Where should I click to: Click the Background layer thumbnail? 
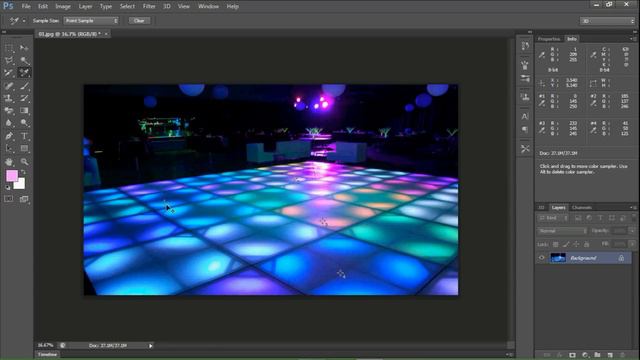coord(558,258)
